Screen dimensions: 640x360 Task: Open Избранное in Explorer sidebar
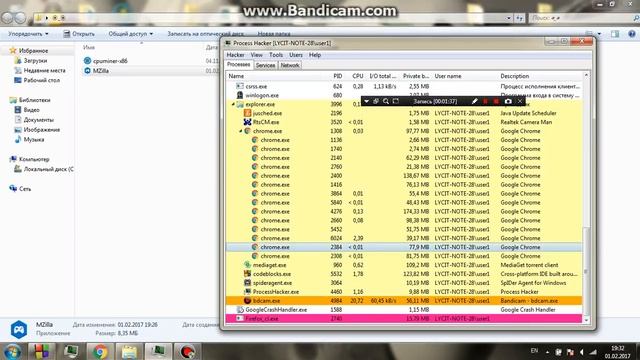pyautogui.click(x=29, y=51)
